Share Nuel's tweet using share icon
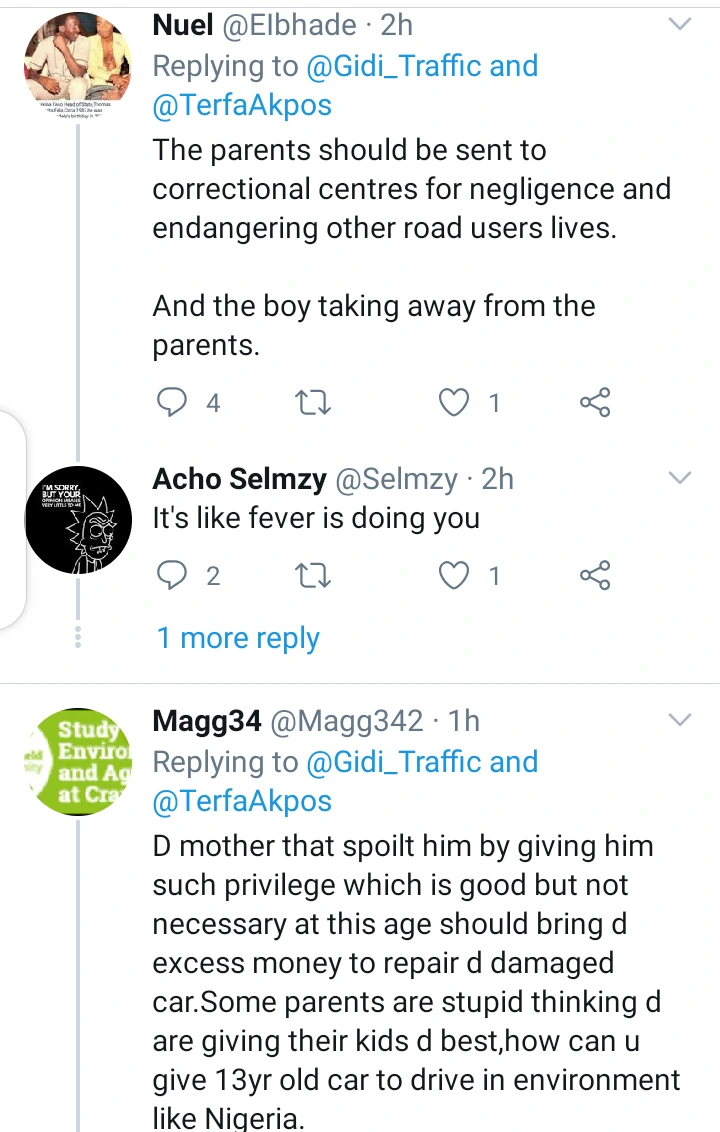The image size is (720, 1132). point(595,402)
